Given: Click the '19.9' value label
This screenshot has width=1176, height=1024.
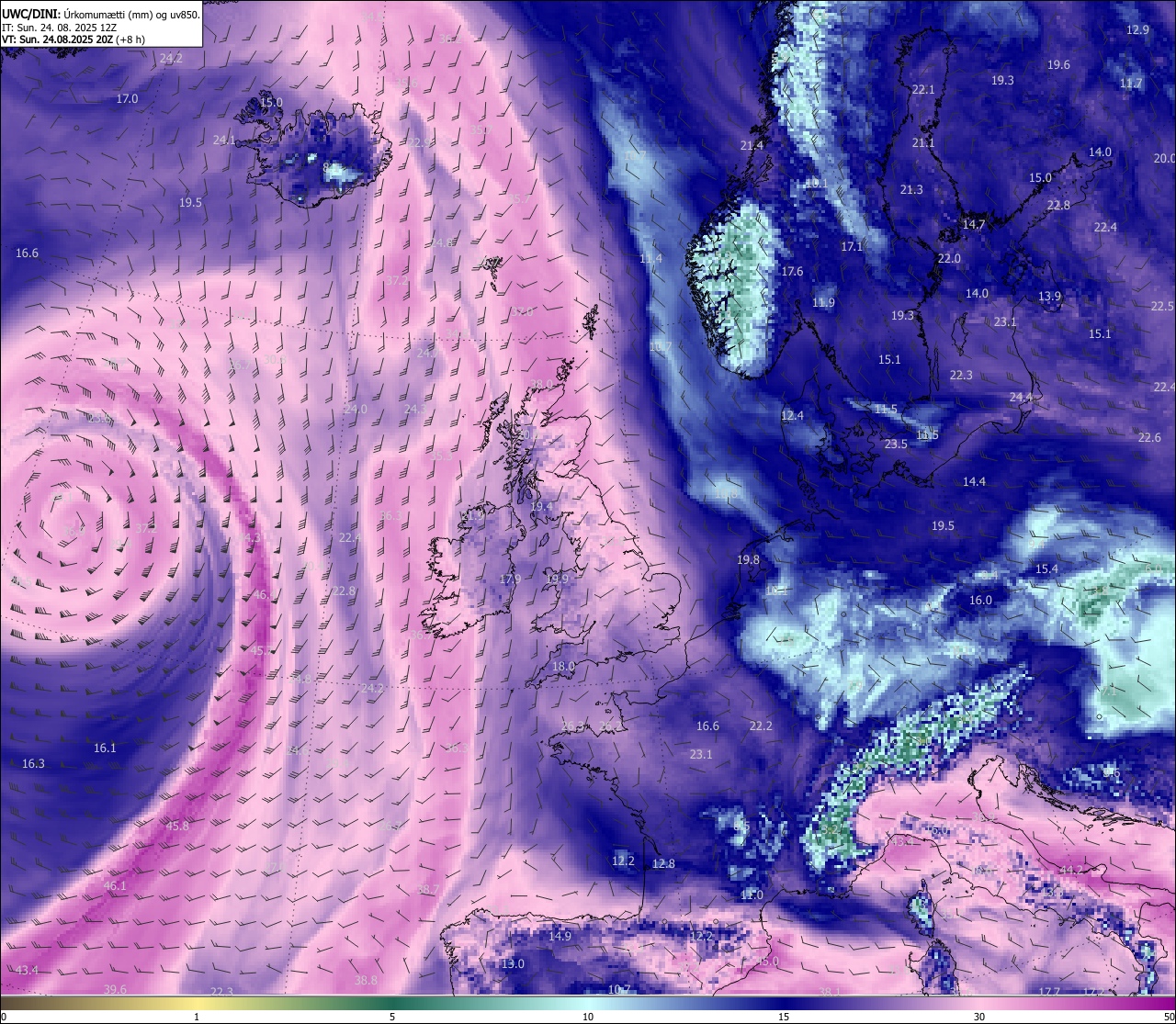Looking at the screenshot, I should tap(558, 579).
